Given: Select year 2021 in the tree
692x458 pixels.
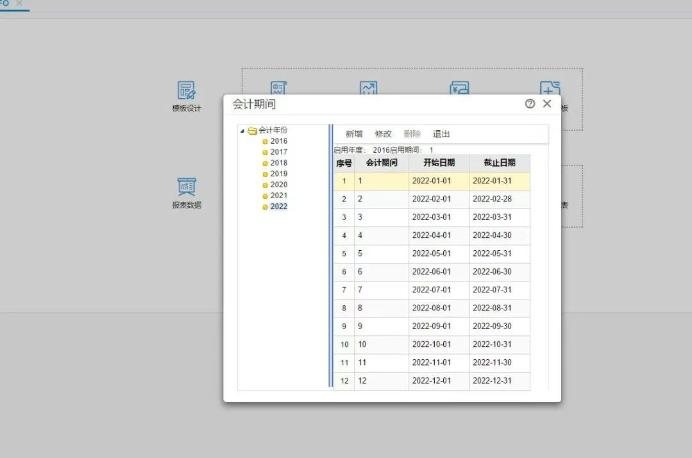Looking at the screenshot, I should (278, 195).
